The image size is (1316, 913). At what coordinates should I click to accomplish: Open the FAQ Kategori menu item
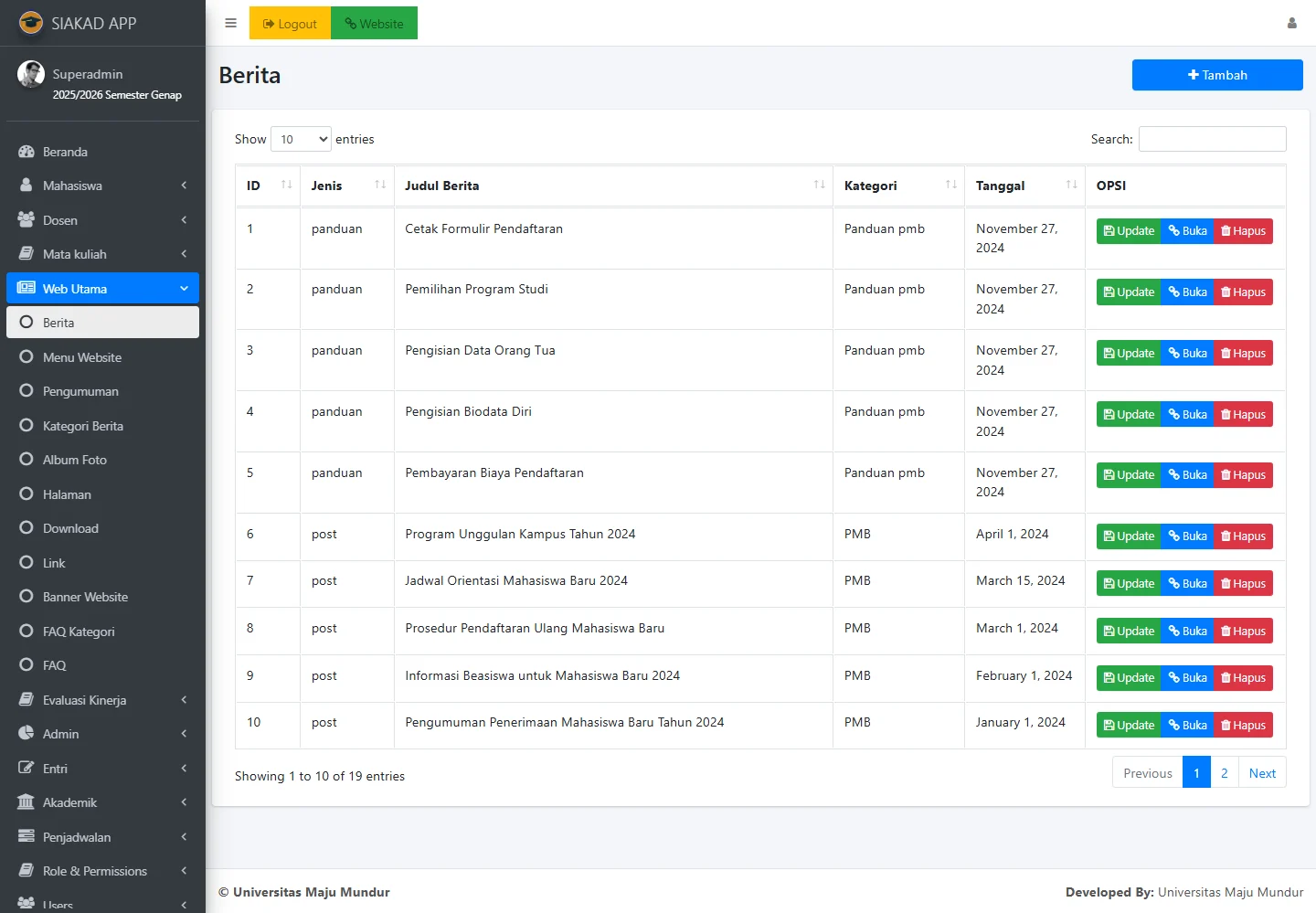click(x=79, y=632)
